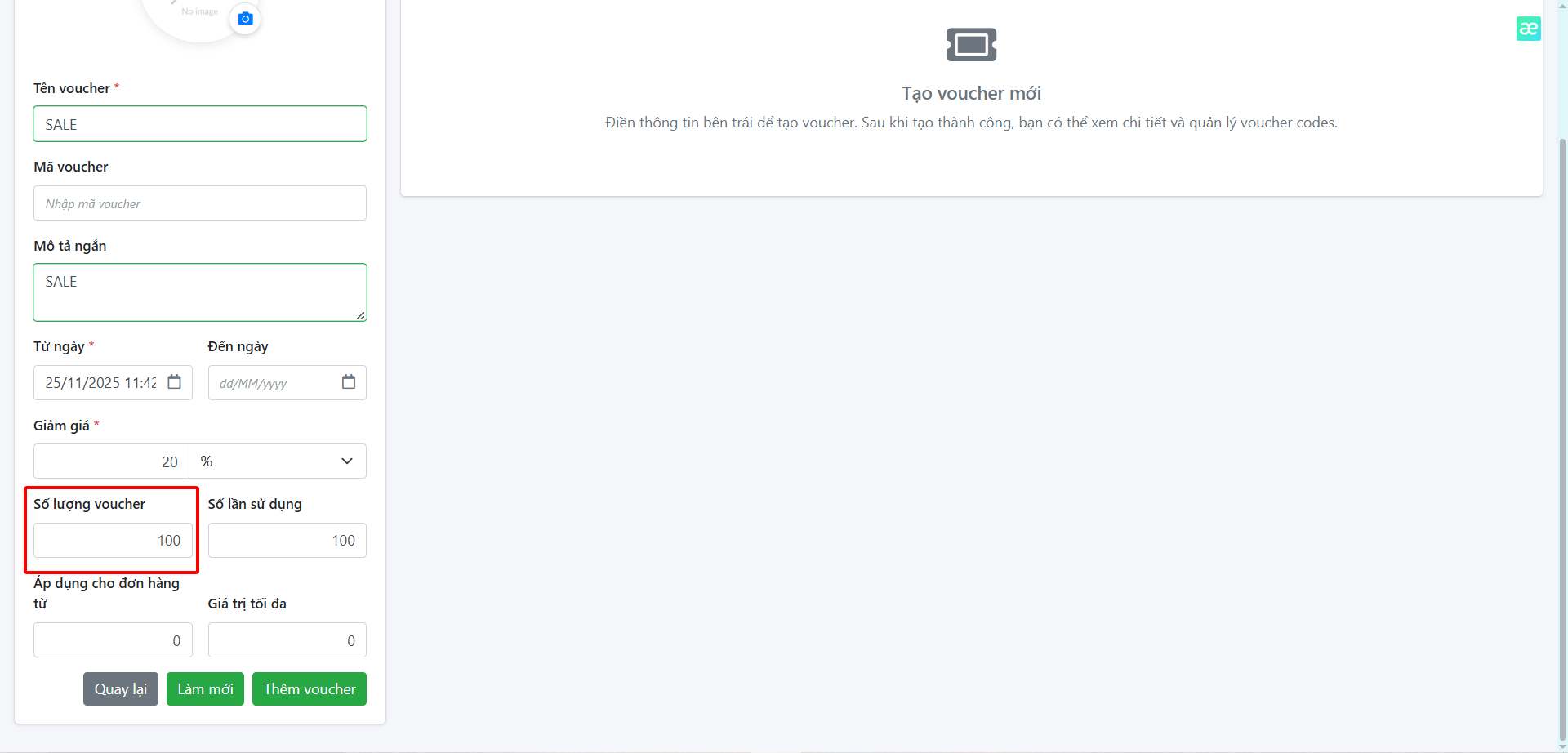
Task: Click the Áp dụng cho đơn hàng từ field
Action: (x=113, y=640)
